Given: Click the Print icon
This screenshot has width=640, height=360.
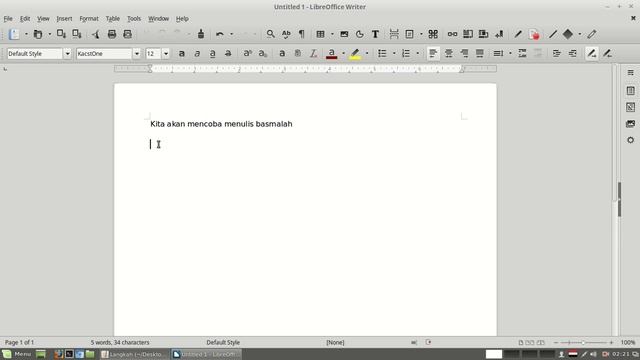Looking at the screenshot, I should [111, 34].
